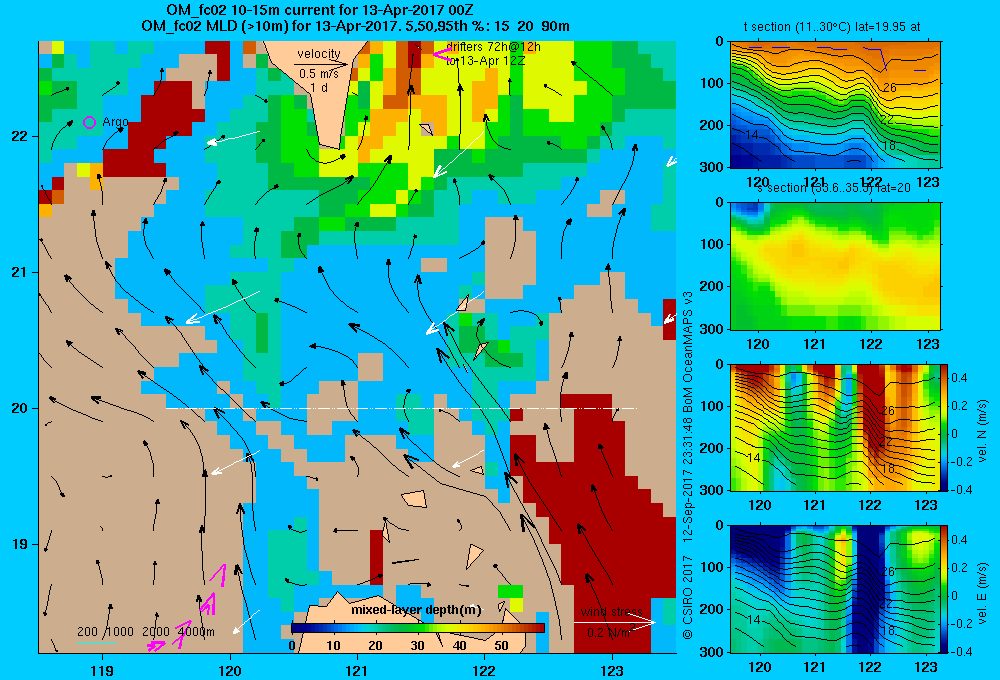
Task: Click the 'Argo' legend label
Action: coord(115,122)
